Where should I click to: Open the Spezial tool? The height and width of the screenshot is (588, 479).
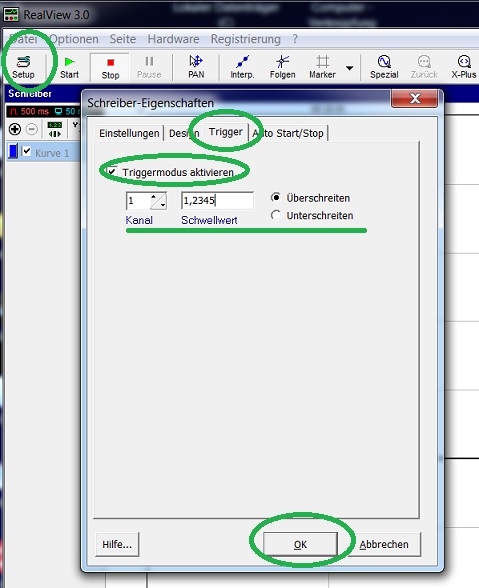384,68
